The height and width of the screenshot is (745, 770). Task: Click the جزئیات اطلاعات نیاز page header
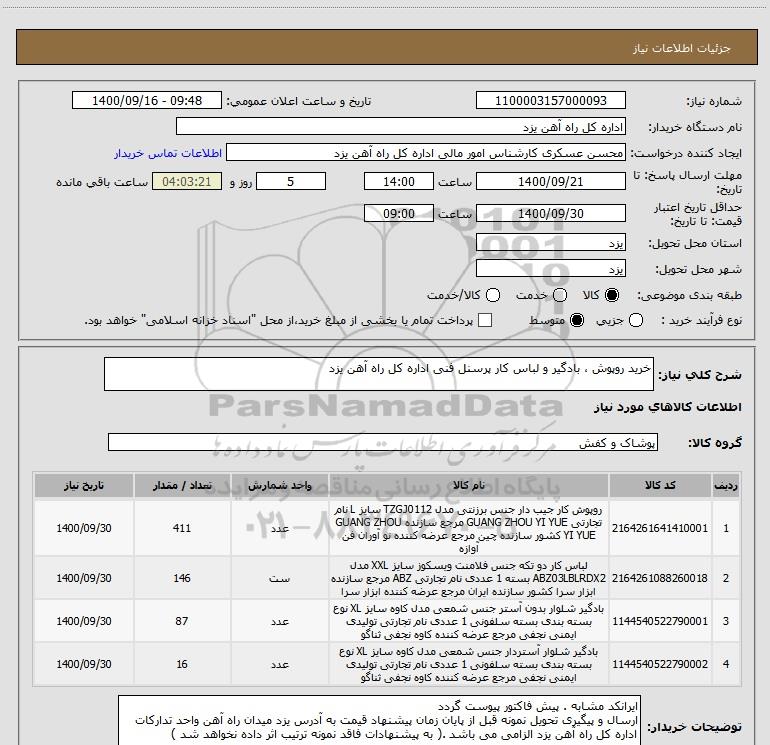coord(681,48)
